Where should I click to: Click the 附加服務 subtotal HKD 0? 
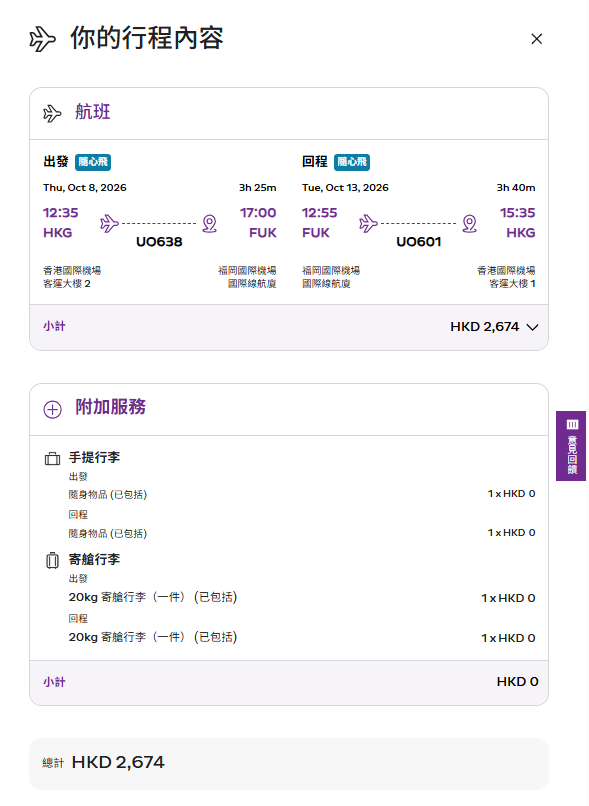tap(517, 682)
